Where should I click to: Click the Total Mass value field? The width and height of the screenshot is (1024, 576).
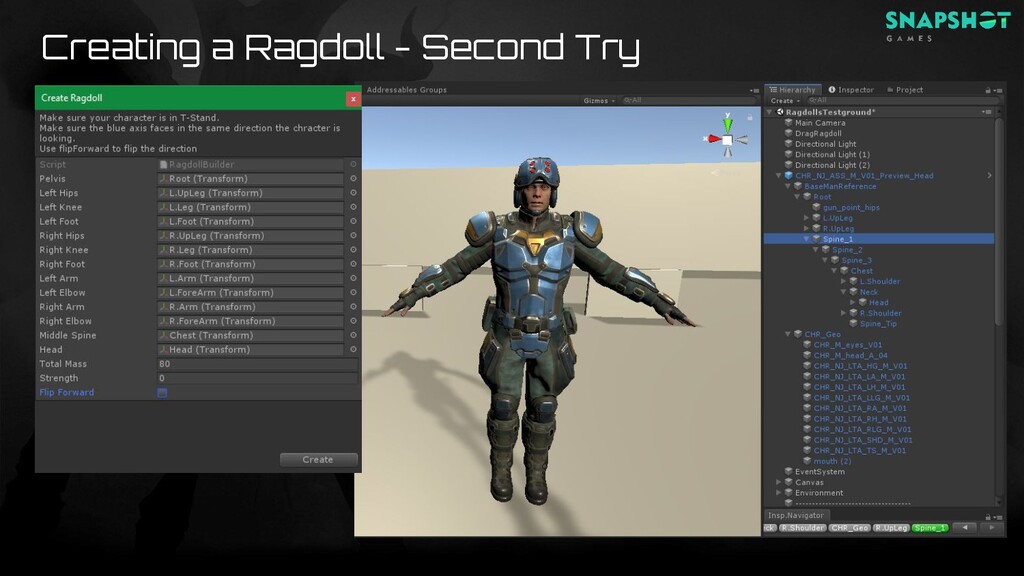coord(257,364)
